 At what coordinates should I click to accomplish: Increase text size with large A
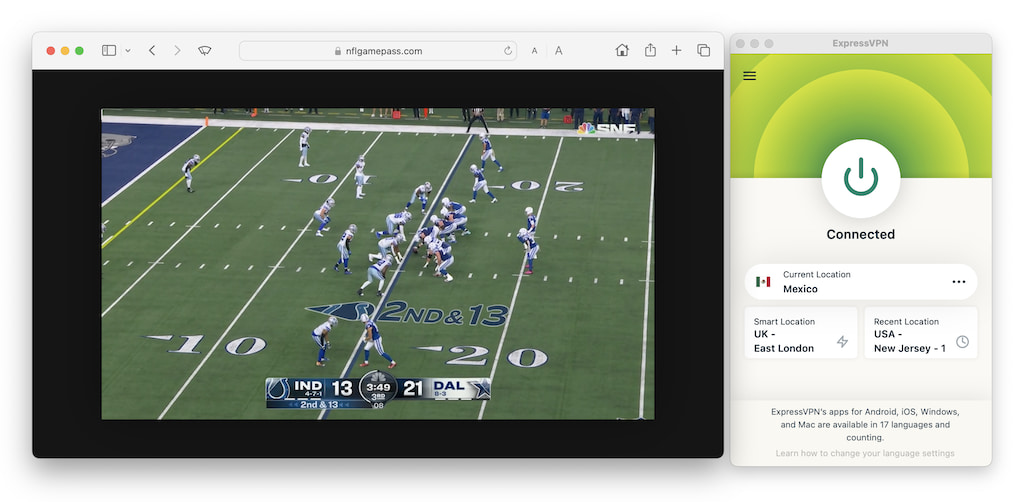tap(558, 51)
